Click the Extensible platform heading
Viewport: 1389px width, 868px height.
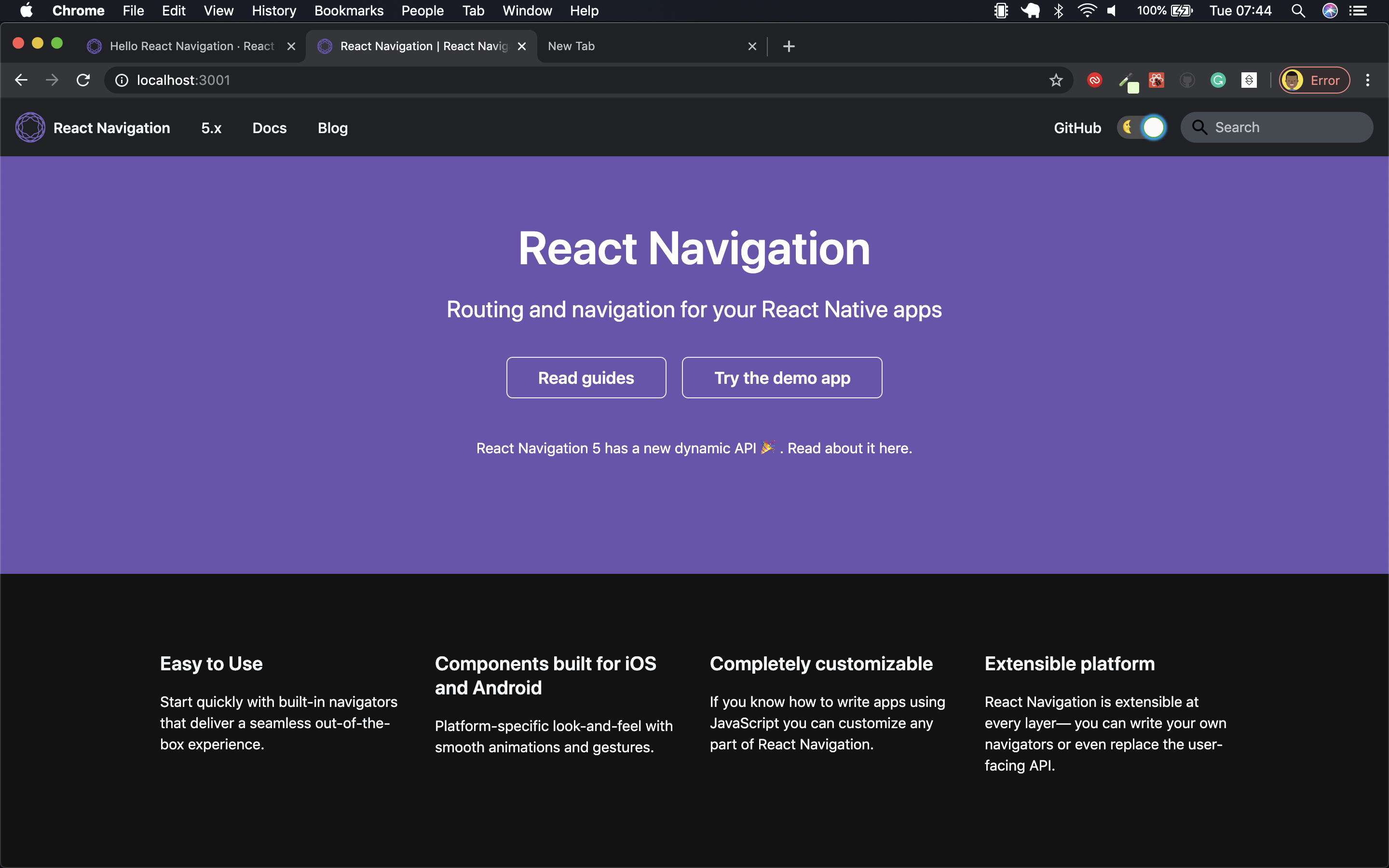[1069, 664]
